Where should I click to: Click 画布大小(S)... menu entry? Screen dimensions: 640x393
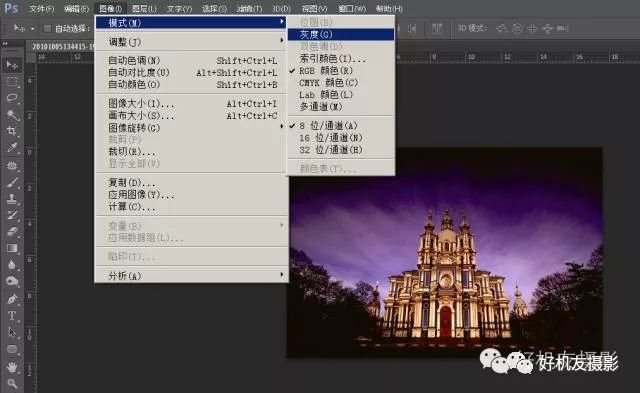point(191,116)
